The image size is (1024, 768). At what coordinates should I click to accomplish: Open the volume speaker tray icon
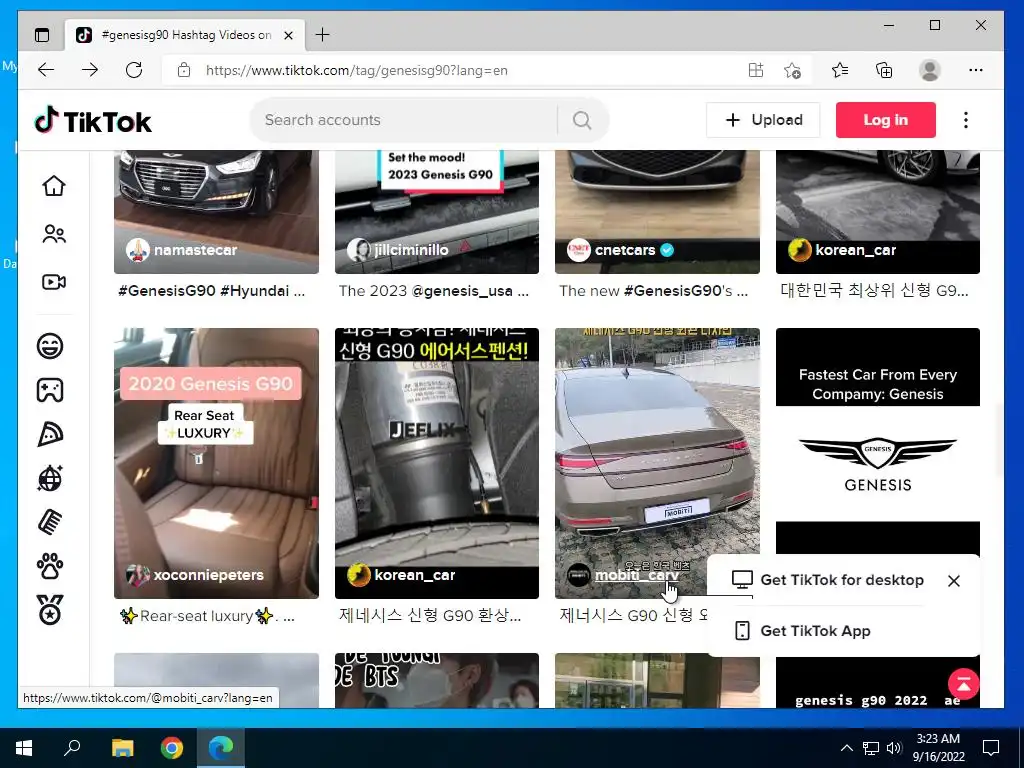click(894, 748)
